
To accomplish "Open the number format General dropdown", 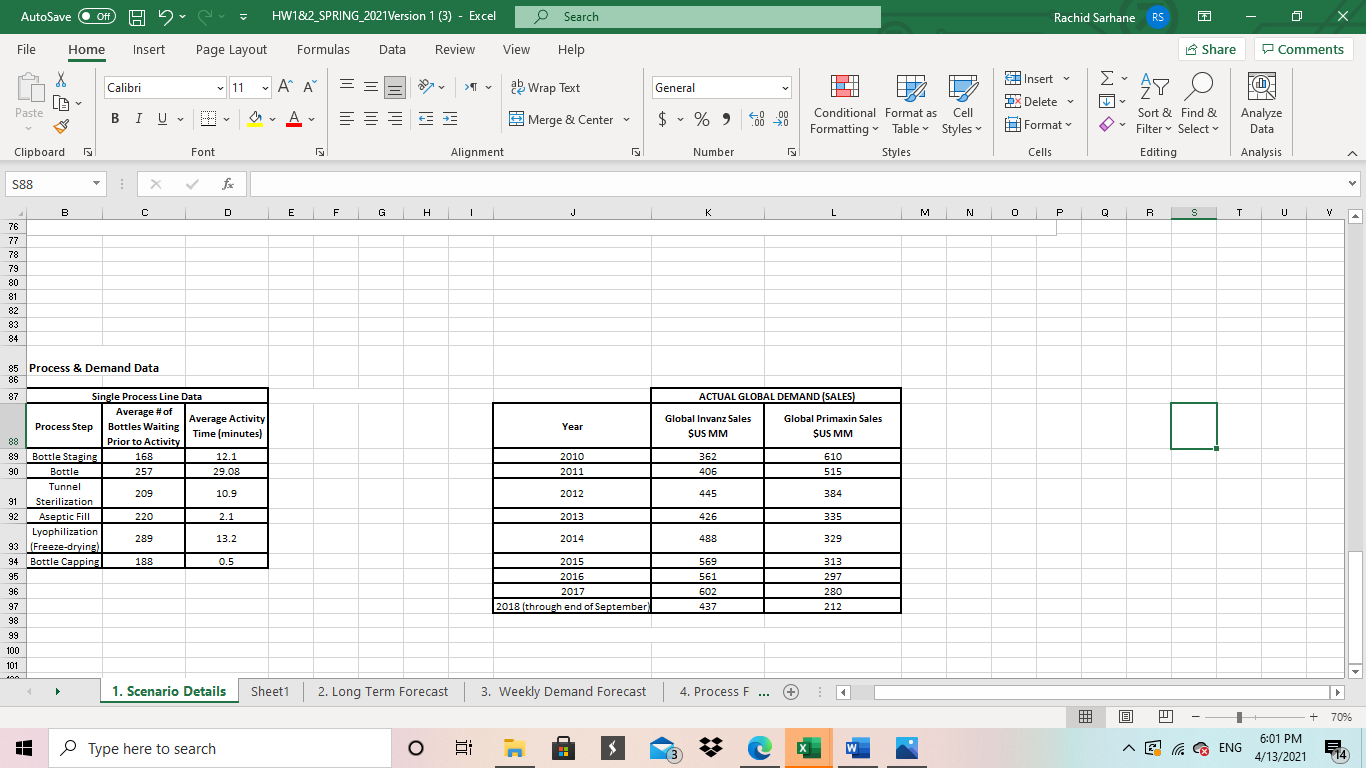I will (x=785, y=88).
